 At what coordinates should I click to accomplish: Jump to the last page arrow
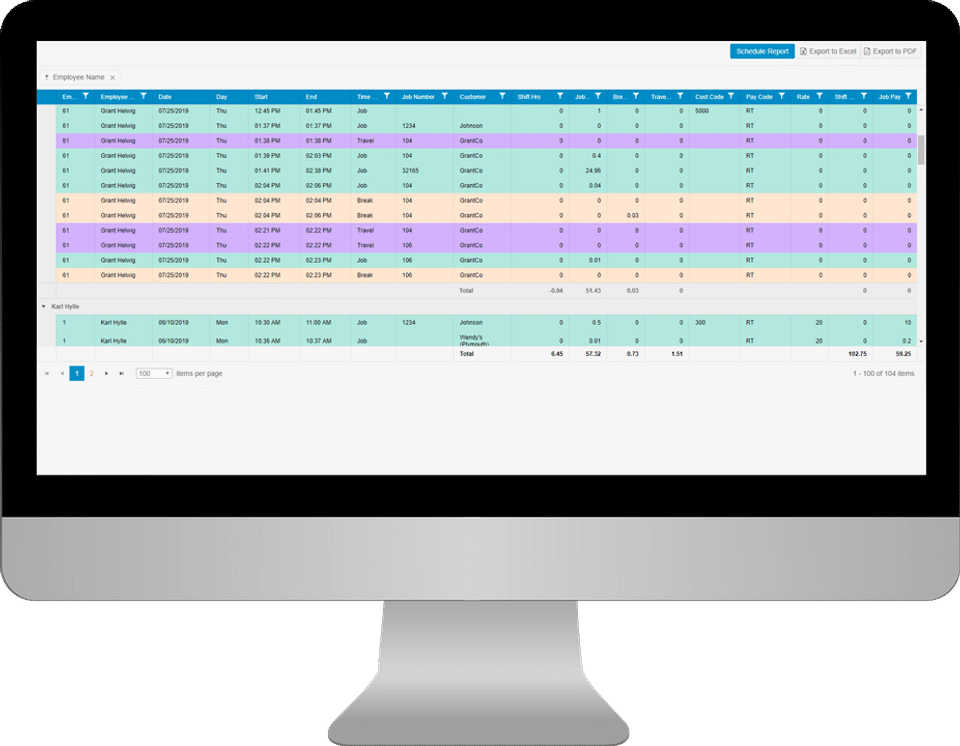[x=121, y=374]
